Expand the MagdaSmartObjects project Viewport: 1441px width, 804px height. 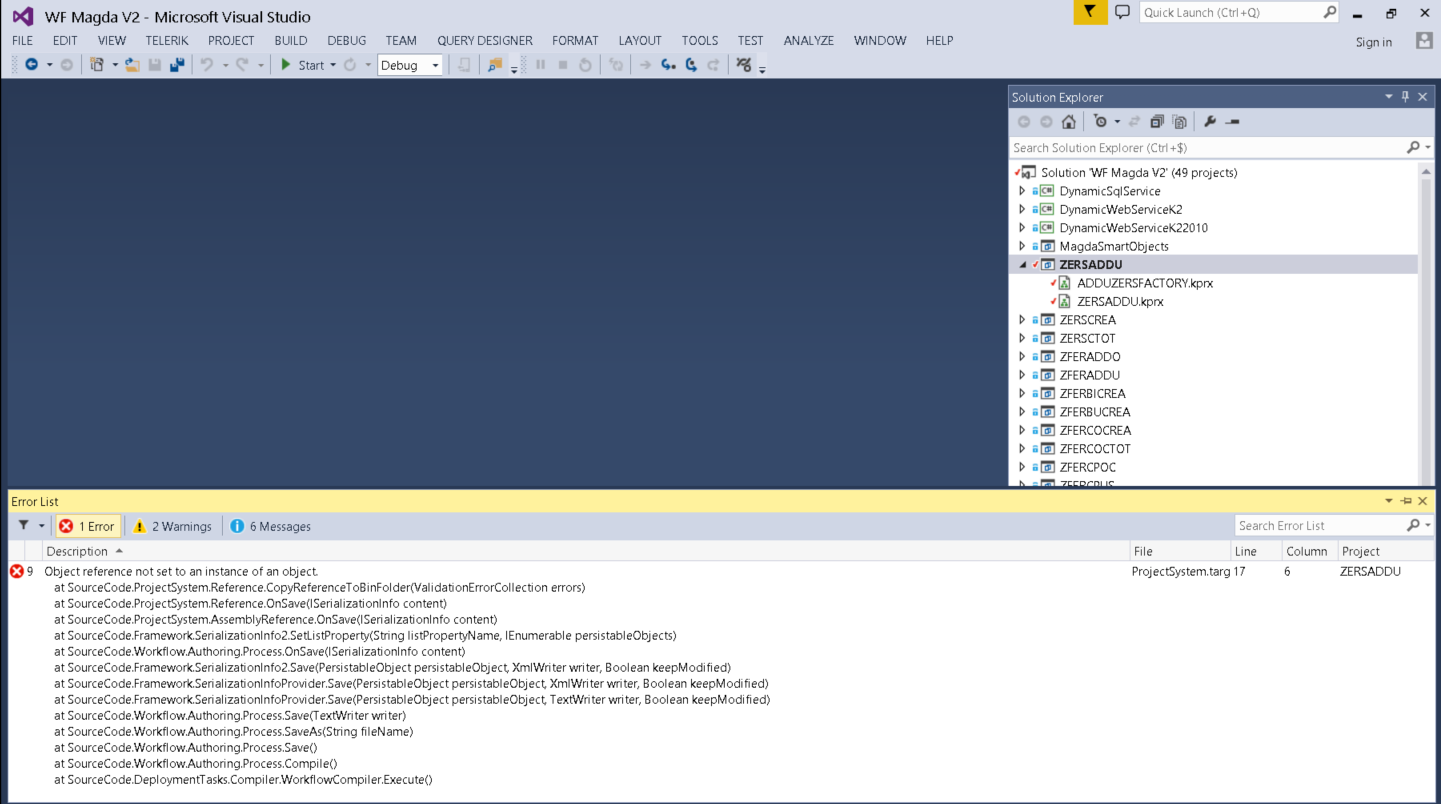[x=1022, y=246]
